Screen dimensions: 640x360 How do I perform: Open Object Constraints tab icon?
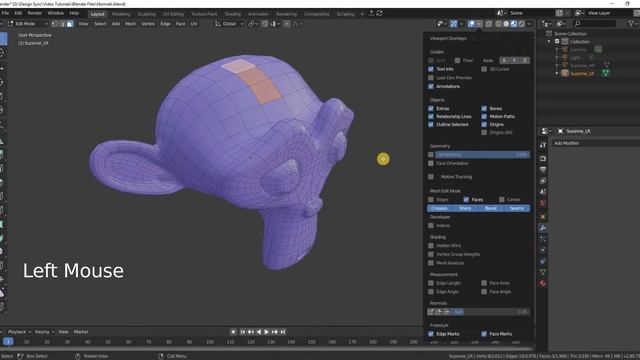[543, 261]
